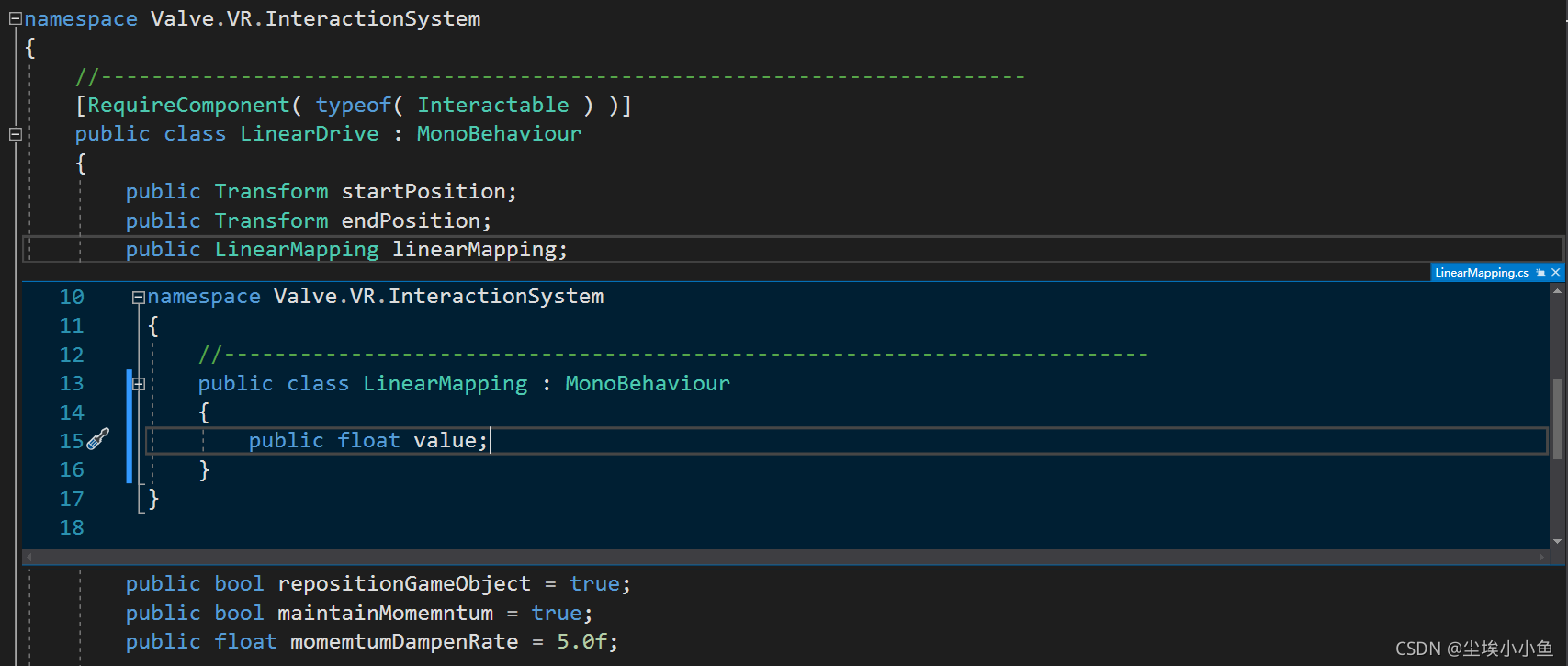Expand the LinearMapping class outline in the peek window
The width and height of the screenshot is (1568, 666).
click(138, 384)
